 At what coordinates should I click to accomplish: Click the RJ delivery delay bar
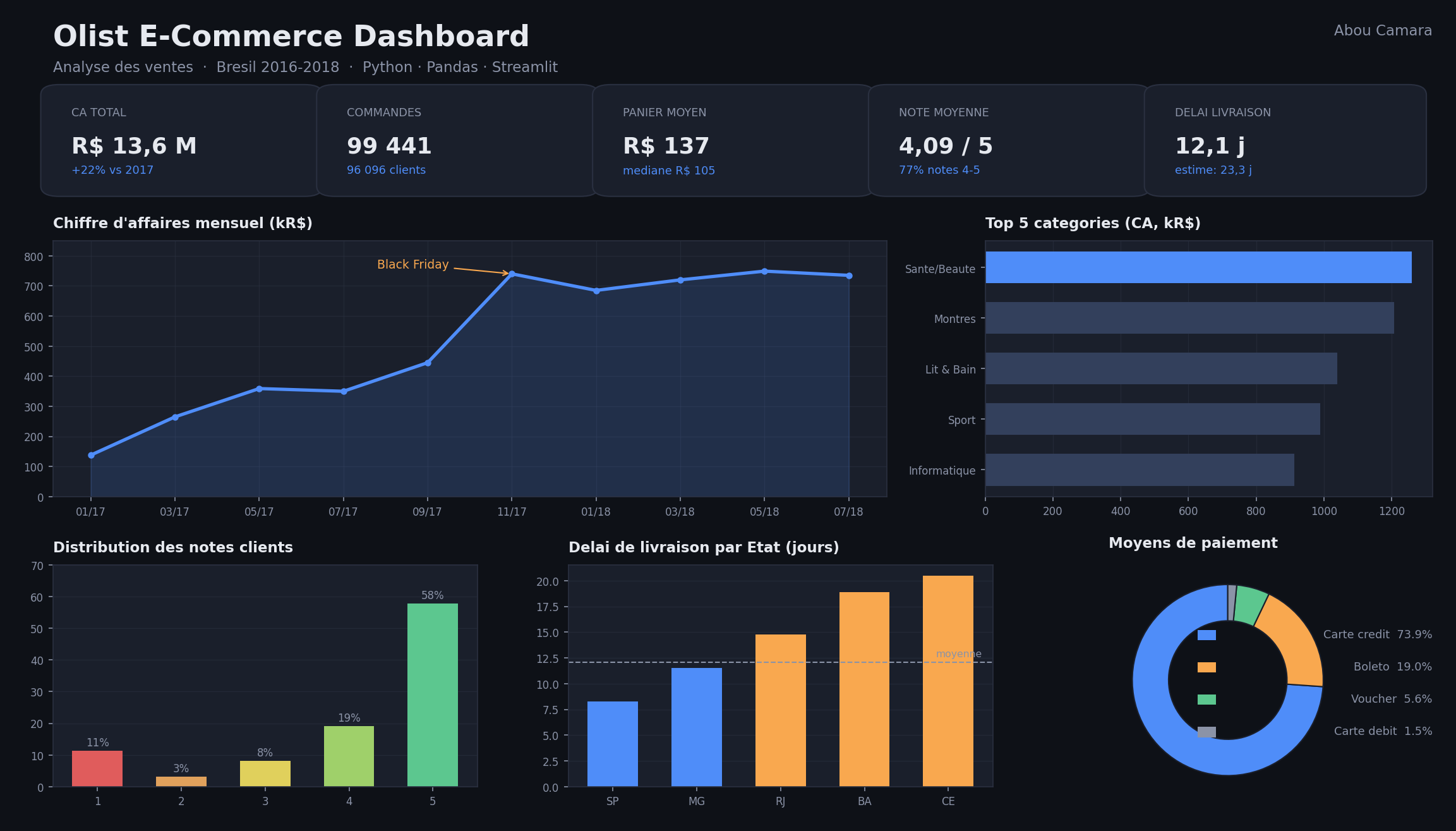point(781,710)
